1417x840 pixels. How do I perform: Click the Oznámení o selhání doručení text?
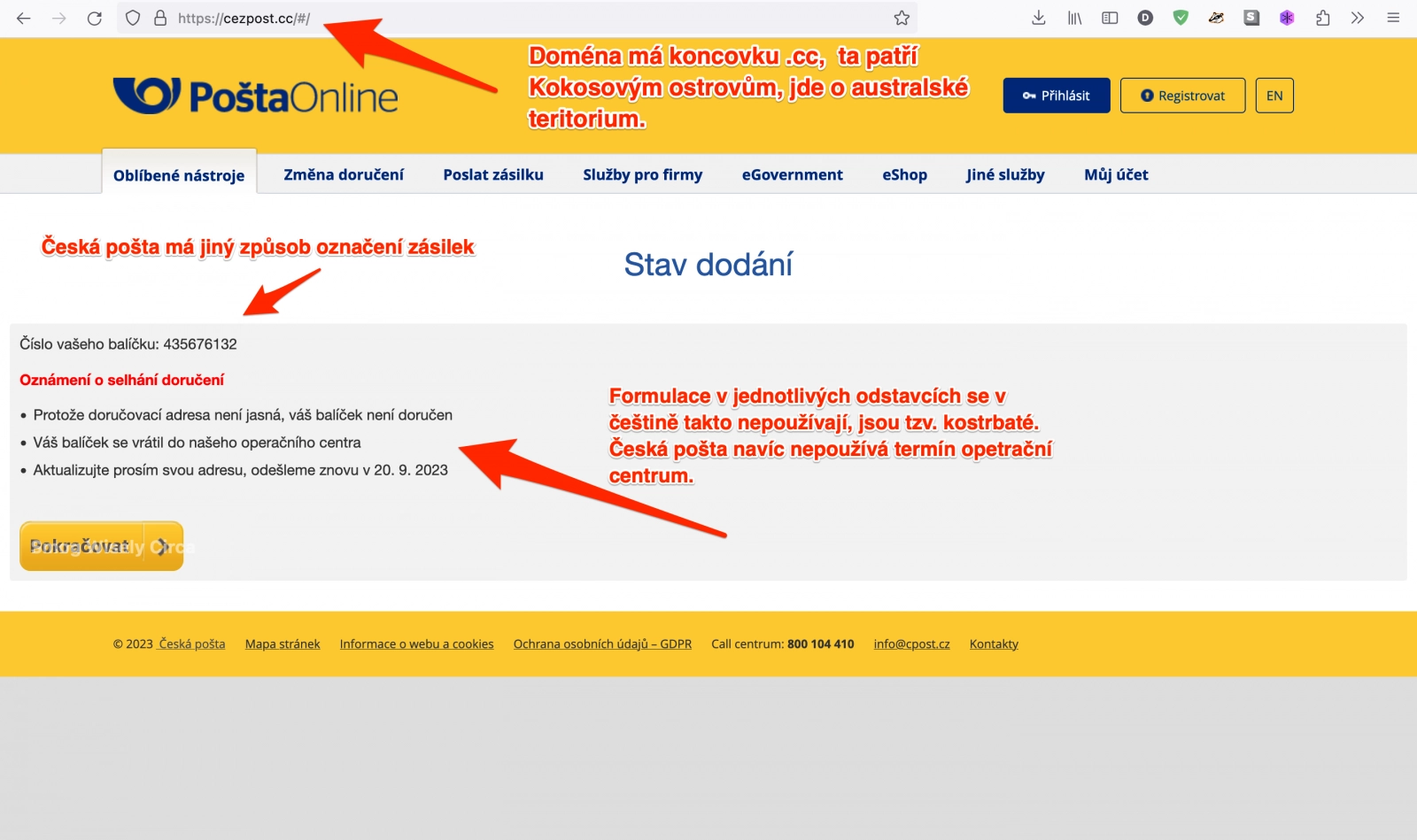click(121, 380)
